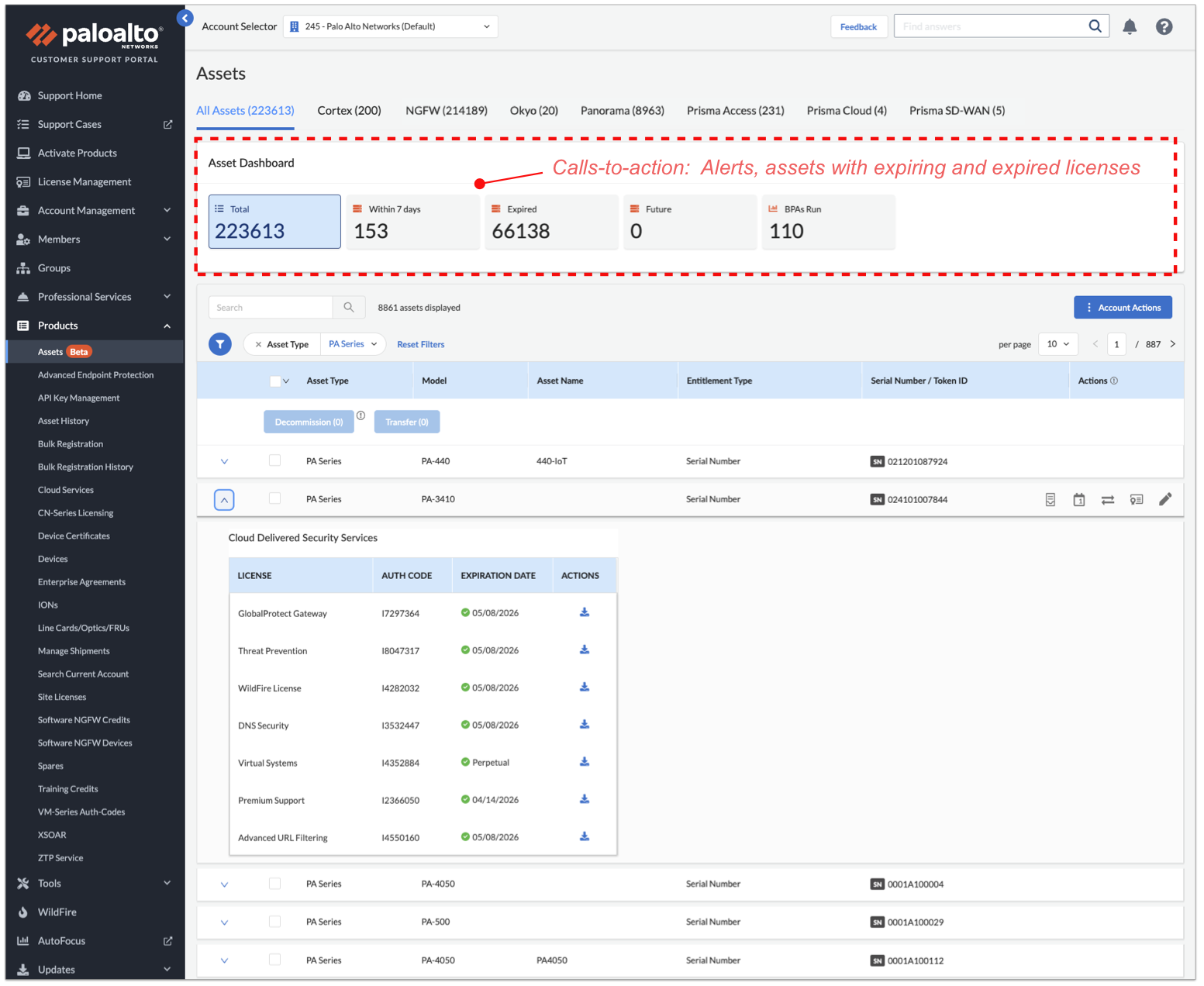
Task: Open calendar icon for PA-3410 row
Action: (x=1078, y=500)
